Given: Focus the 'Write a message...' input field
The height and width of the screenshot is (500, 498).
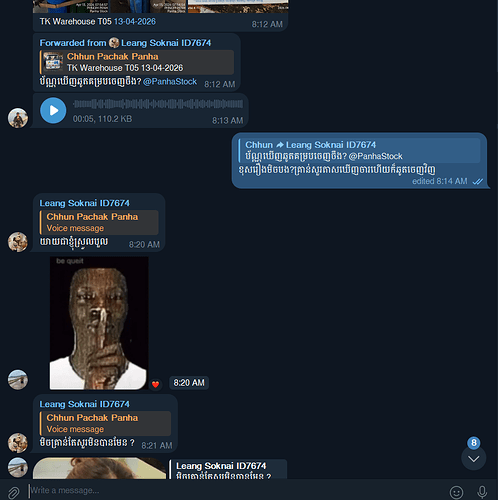Looking at the screenshot, I should [x=233, y=490].
